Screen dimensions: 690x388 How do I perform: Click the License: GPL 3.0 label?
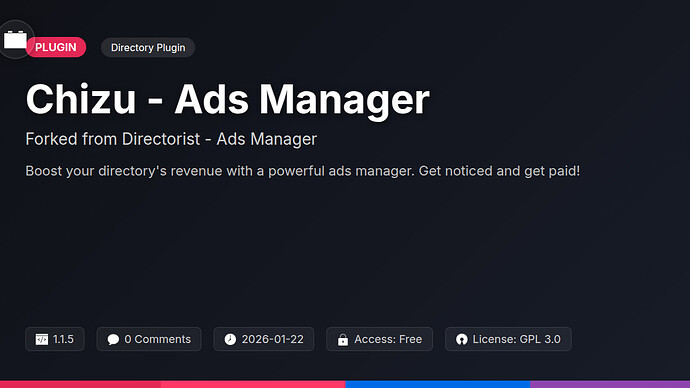point(517,339)
